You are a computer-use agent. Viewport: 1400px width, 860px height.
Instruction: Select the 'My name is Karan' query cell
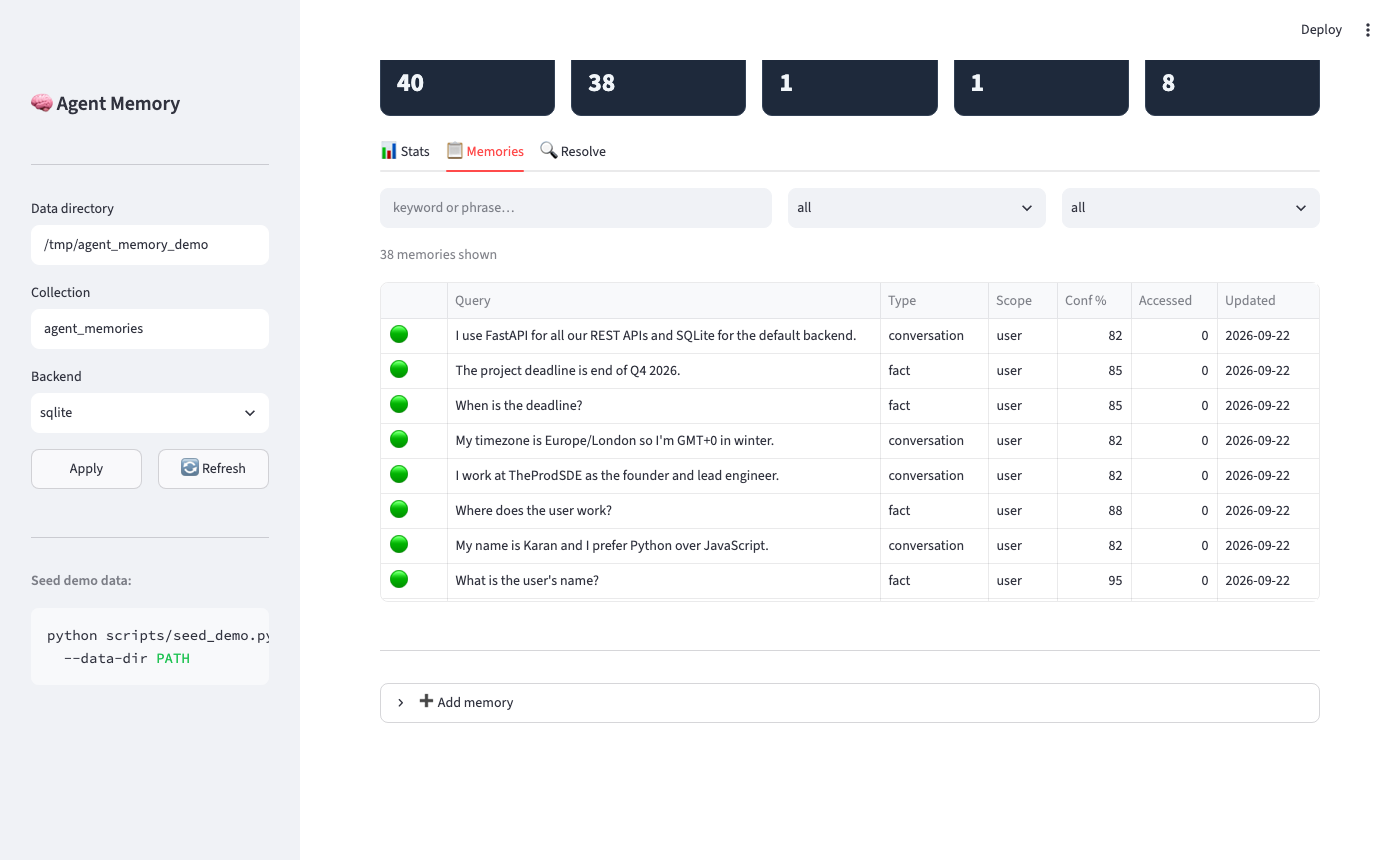pos(663,545)
